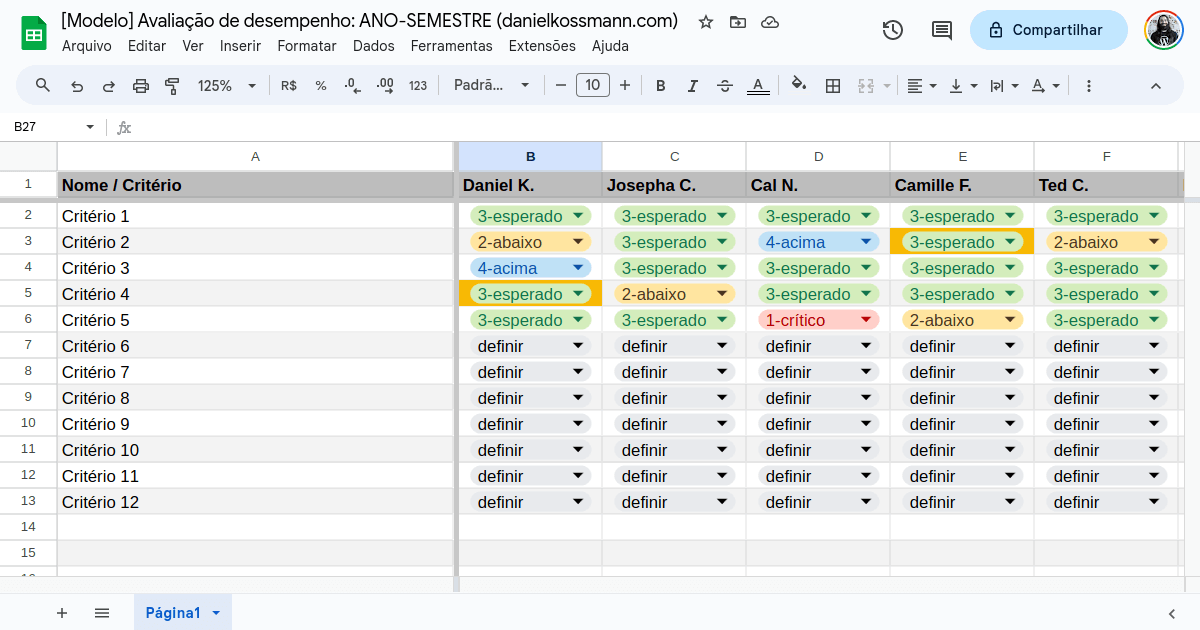Open the font family dropdown
Screen dimensions: 1200x630
[491, 86]
